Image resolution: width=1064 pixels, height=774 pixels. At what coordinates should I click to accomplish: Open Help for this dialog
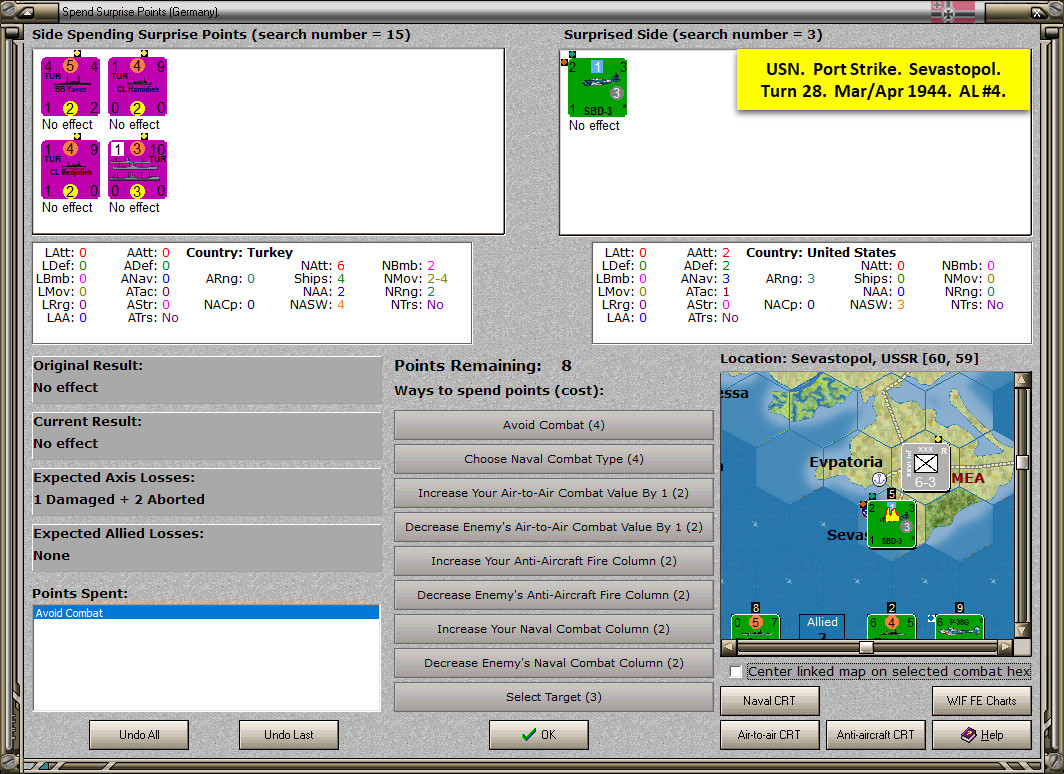pyautogui.click(x=982, y=735)
